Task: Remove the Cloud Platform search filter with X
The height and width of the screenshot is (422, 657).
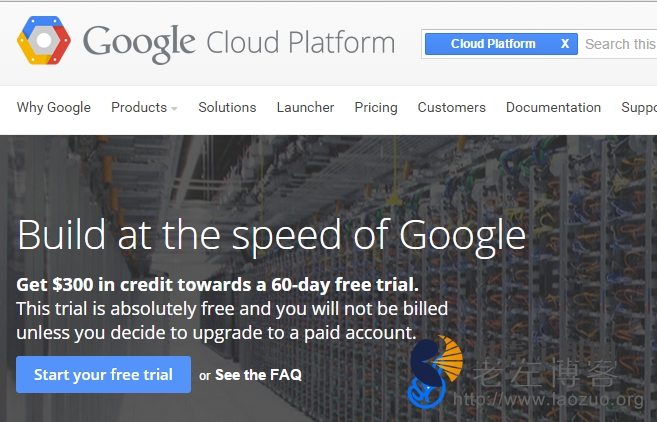Action: tap(565, 44)
